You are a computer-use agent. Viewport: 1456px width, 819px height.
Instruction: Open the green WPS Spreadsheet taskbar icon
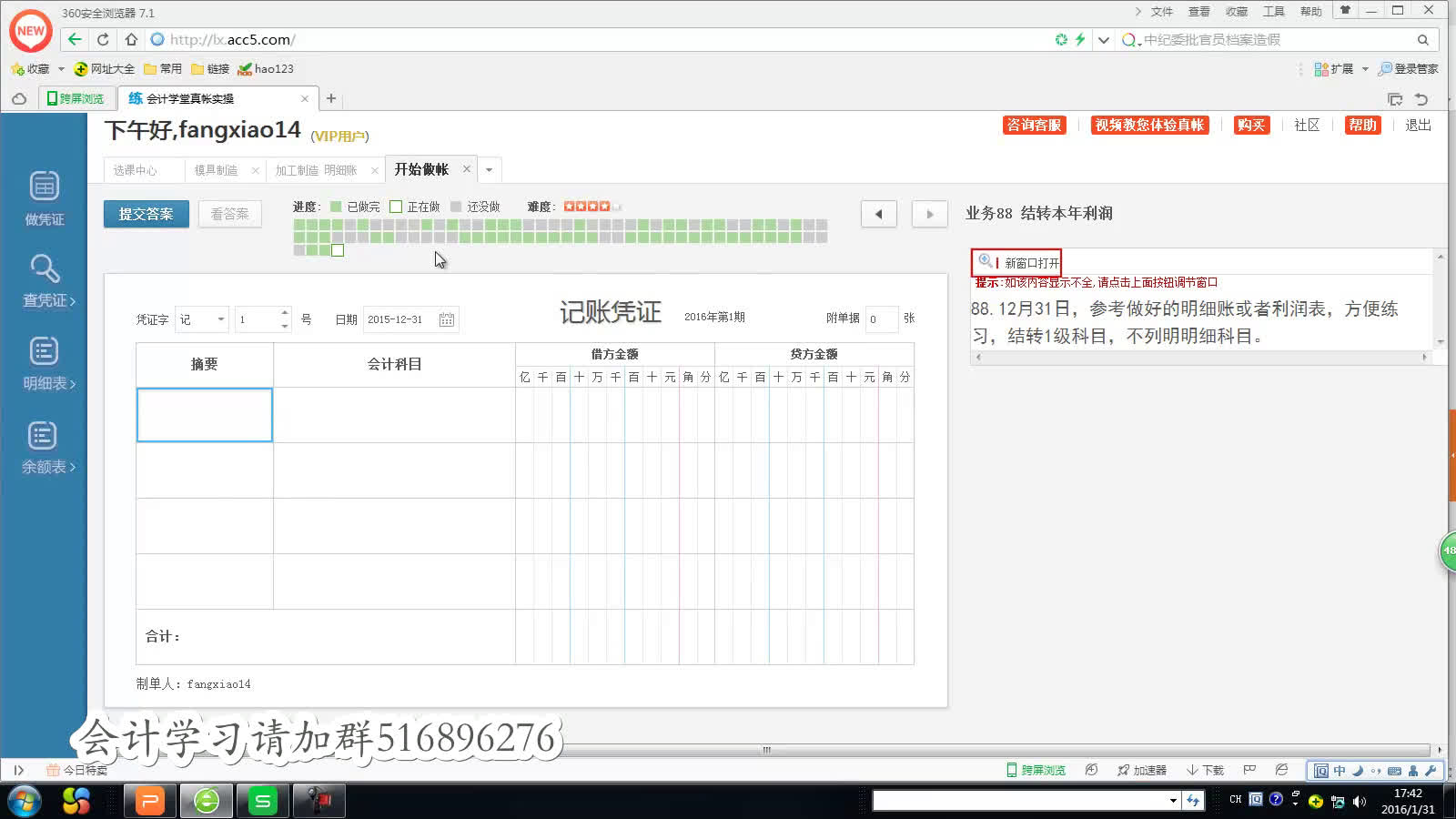coord(263,801)
